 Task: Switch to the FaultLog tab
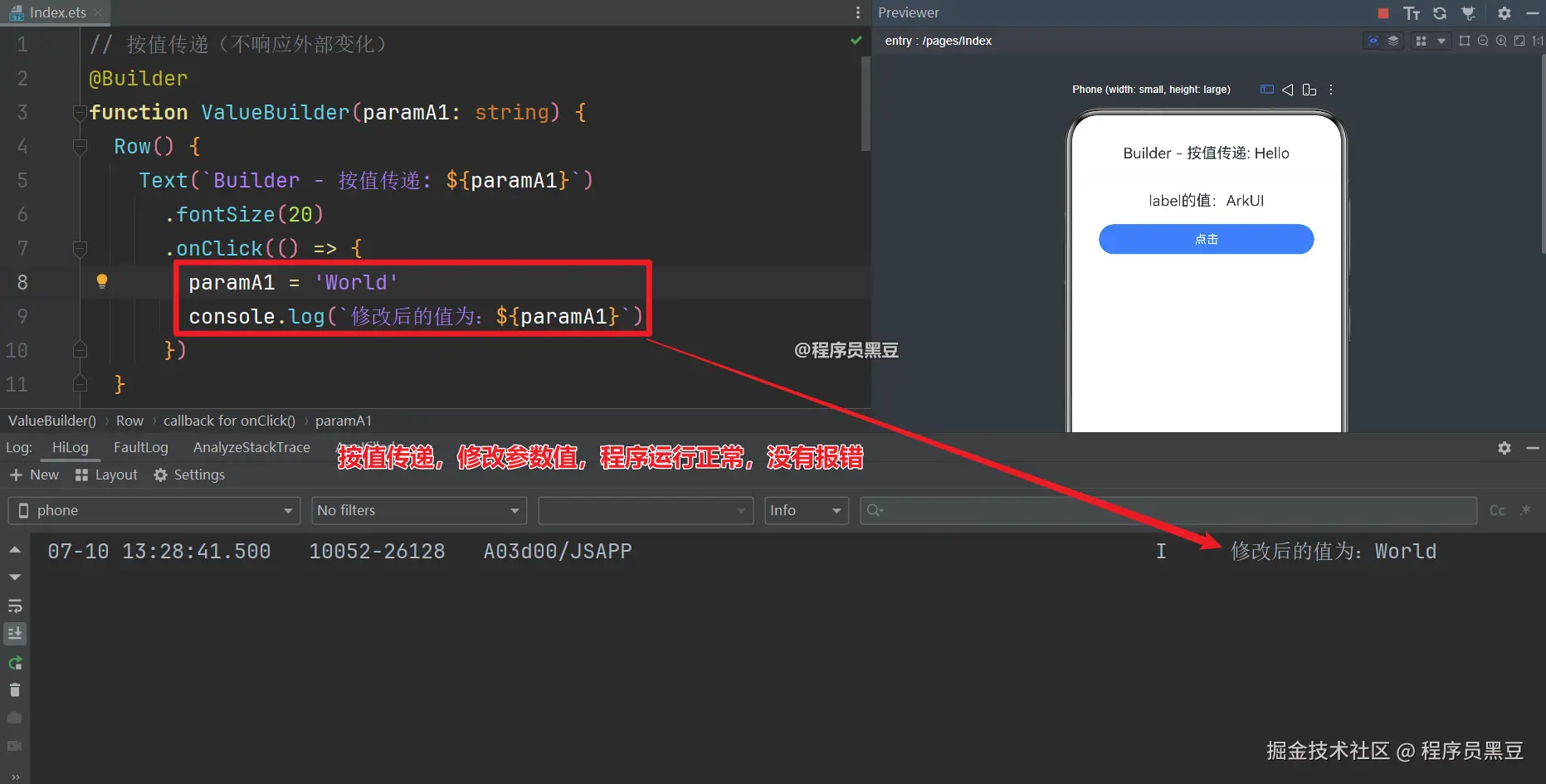coord(141,447)
